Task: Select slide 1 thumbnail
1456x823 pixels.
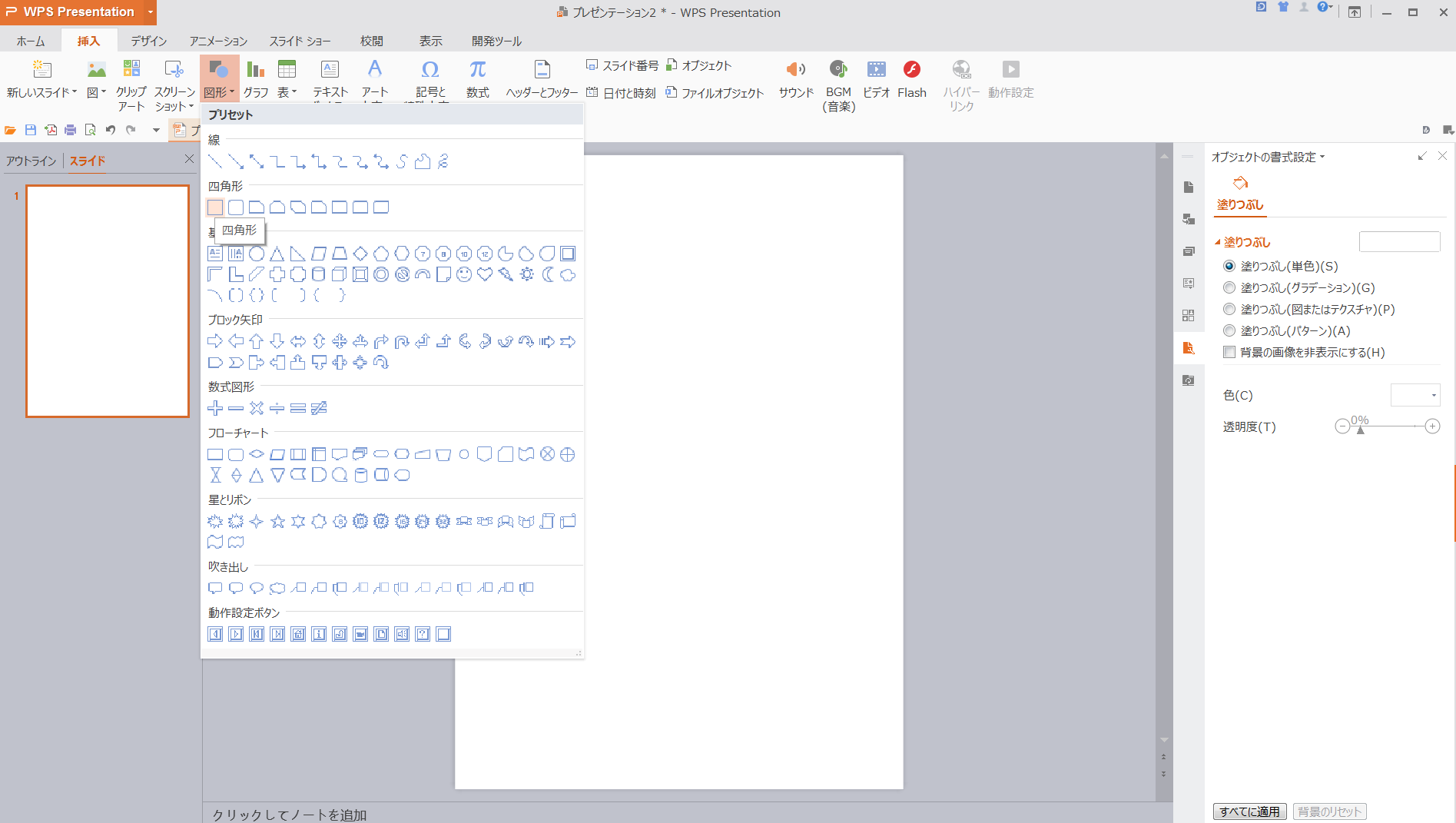Action: (108, 301)
